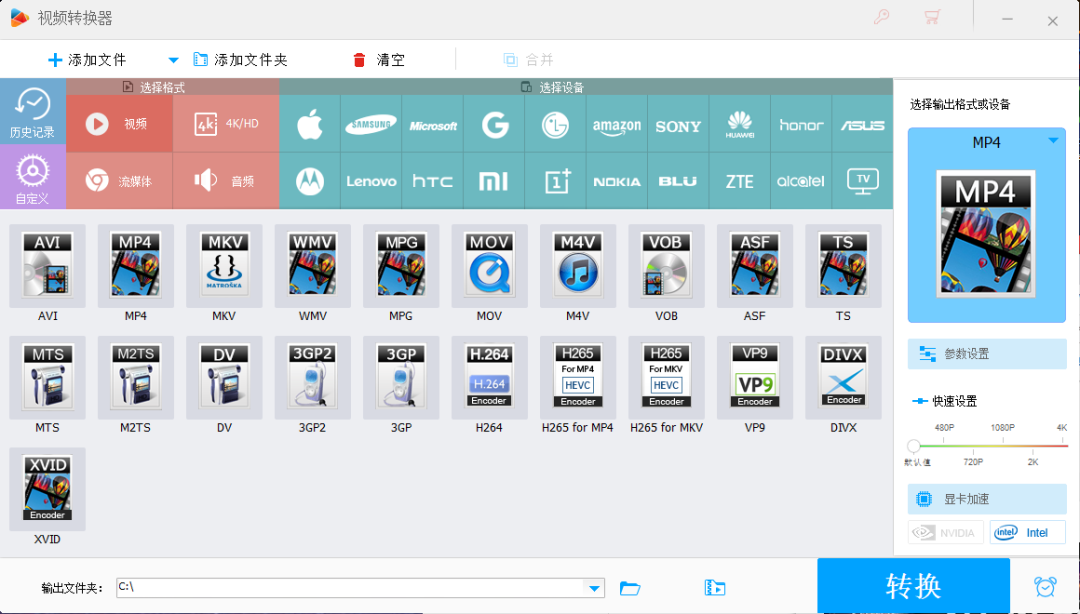Choose the MOV QuickTime format icon
This screenshot has width=1080, height=614.
pos(489,266)
